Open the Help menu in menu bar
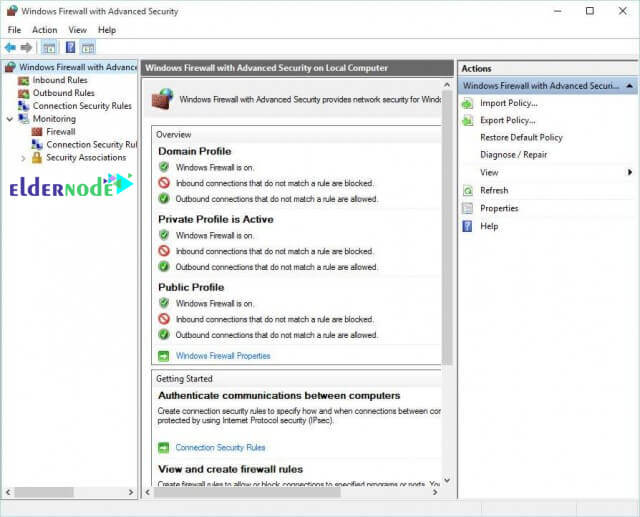Screen dimensions: 640x517 coord(107,30)
